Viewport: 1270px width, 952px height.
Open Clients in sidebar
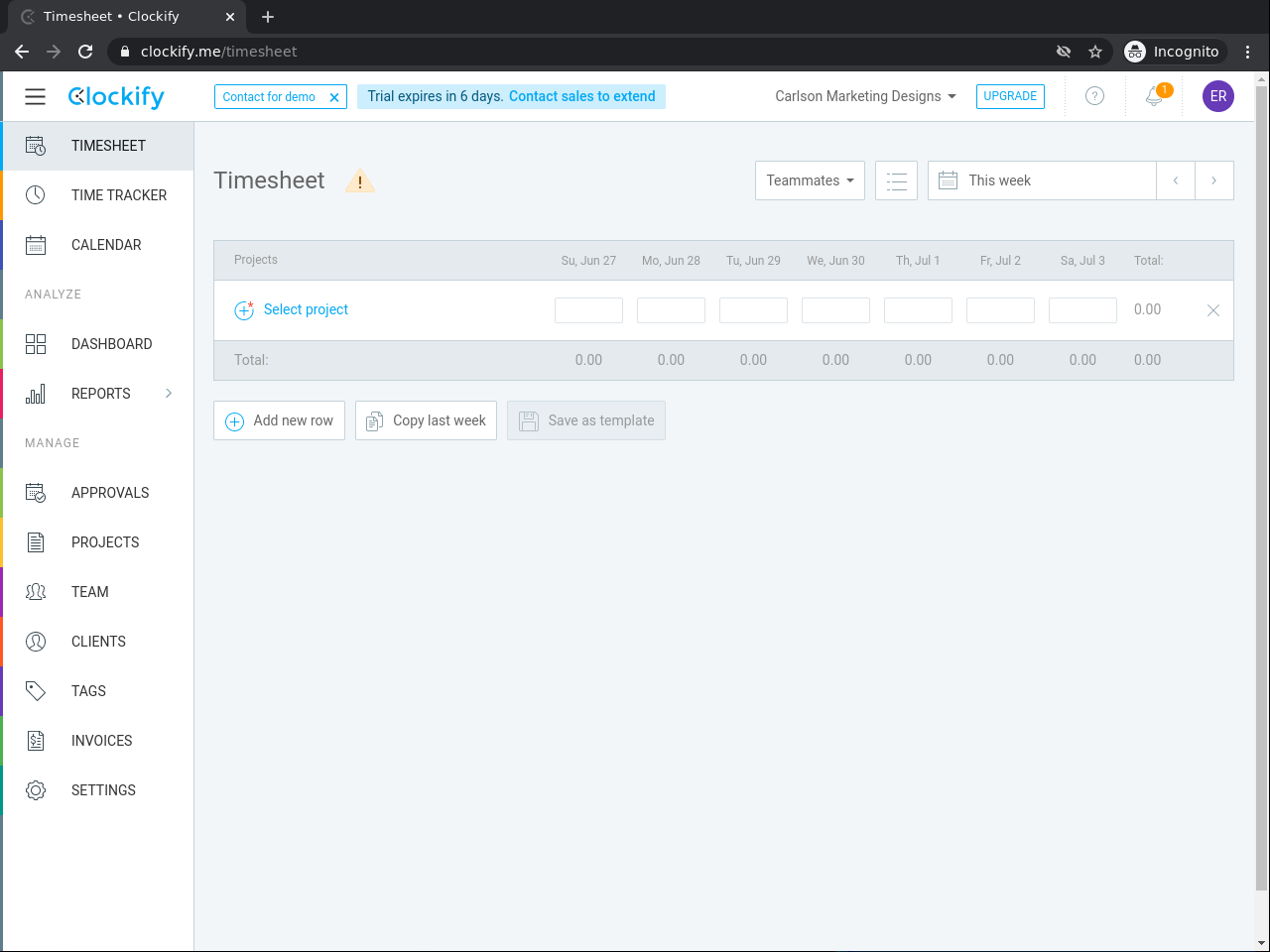click(x=97, y=642)
